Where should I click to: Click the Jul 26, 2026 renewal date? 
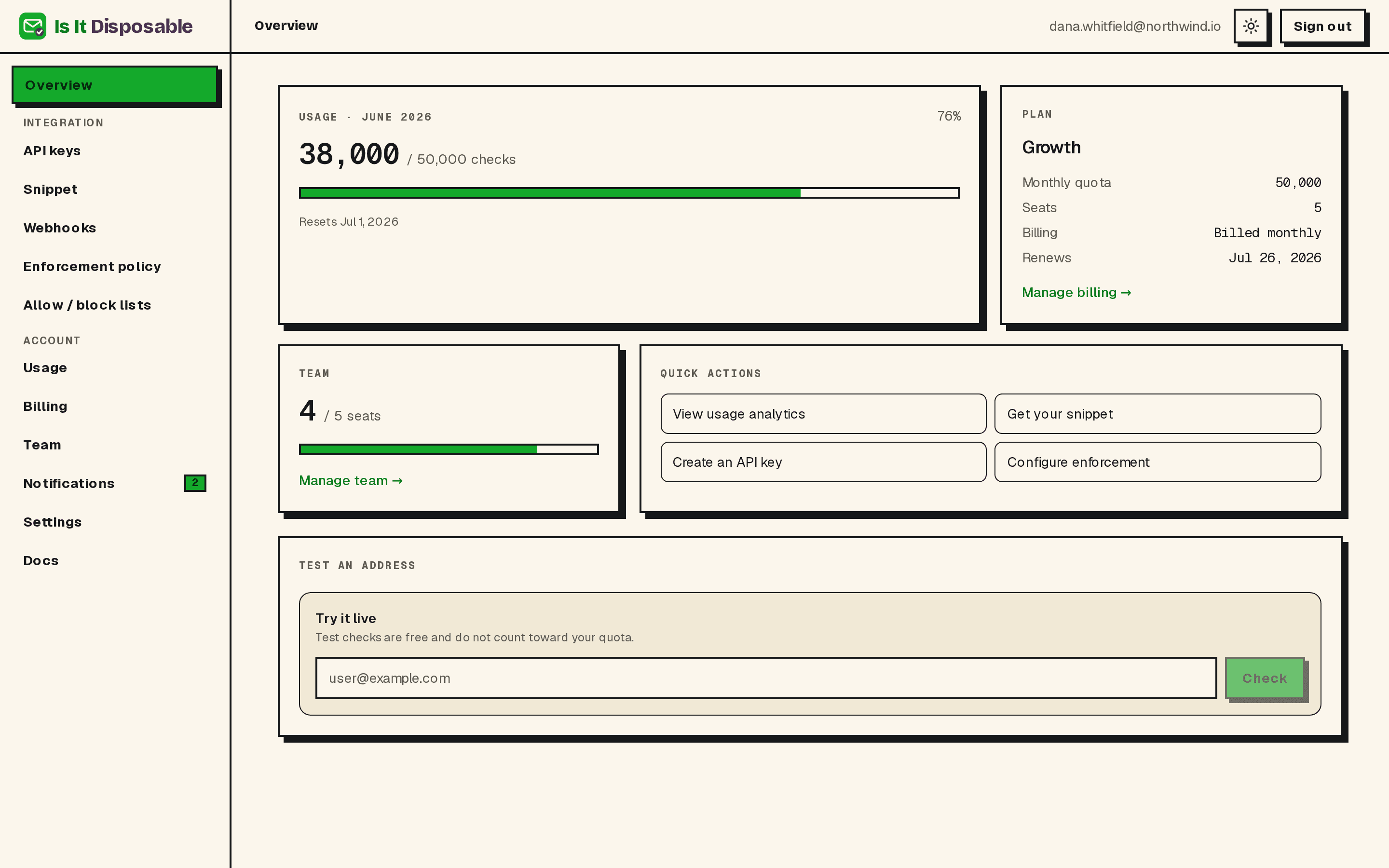tap(1274, 258)
